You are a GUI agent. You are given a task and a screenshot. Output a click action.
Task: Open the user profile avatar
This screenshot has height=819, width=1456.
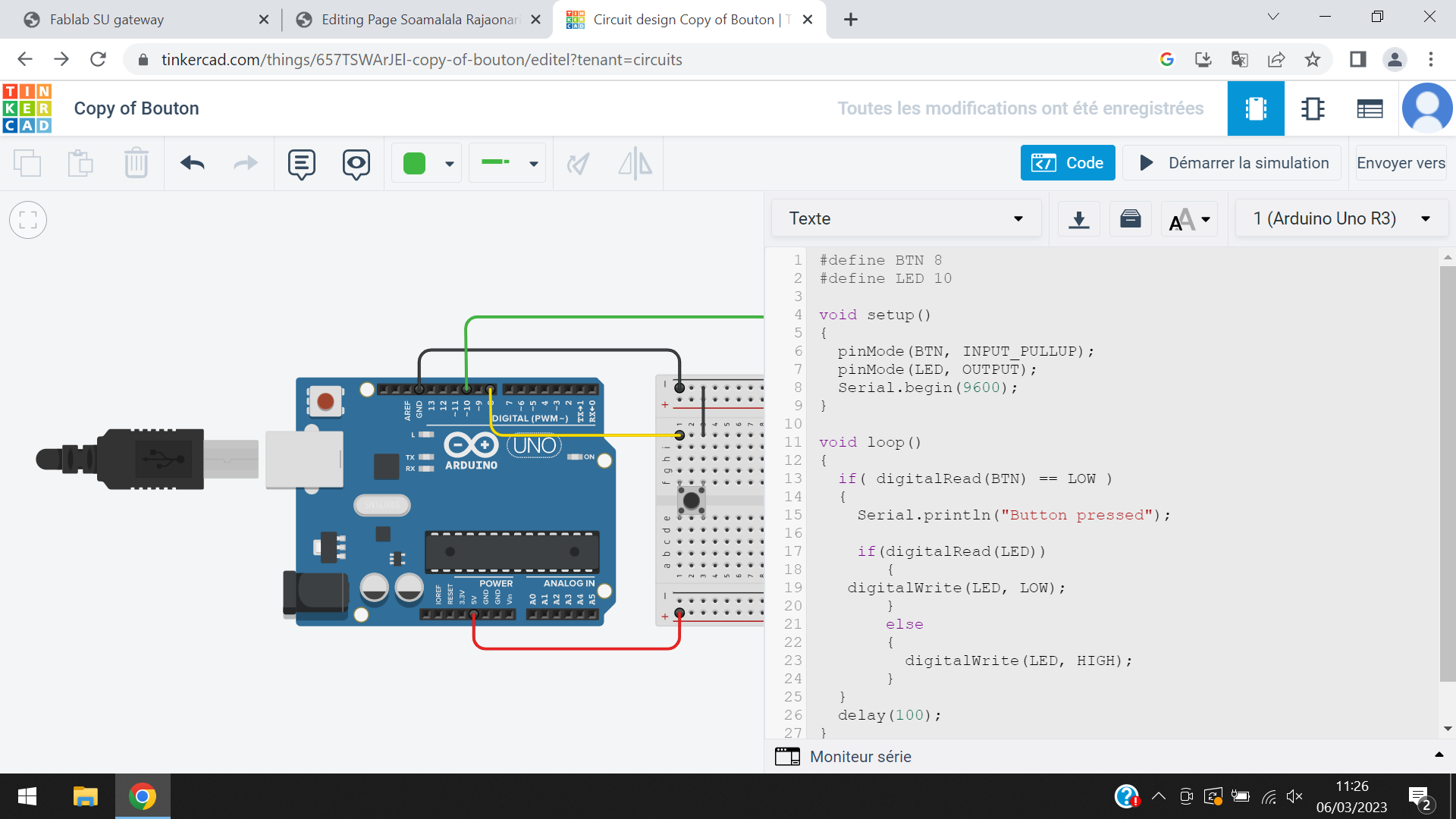pyautogui.click(x=1427, y=108)
